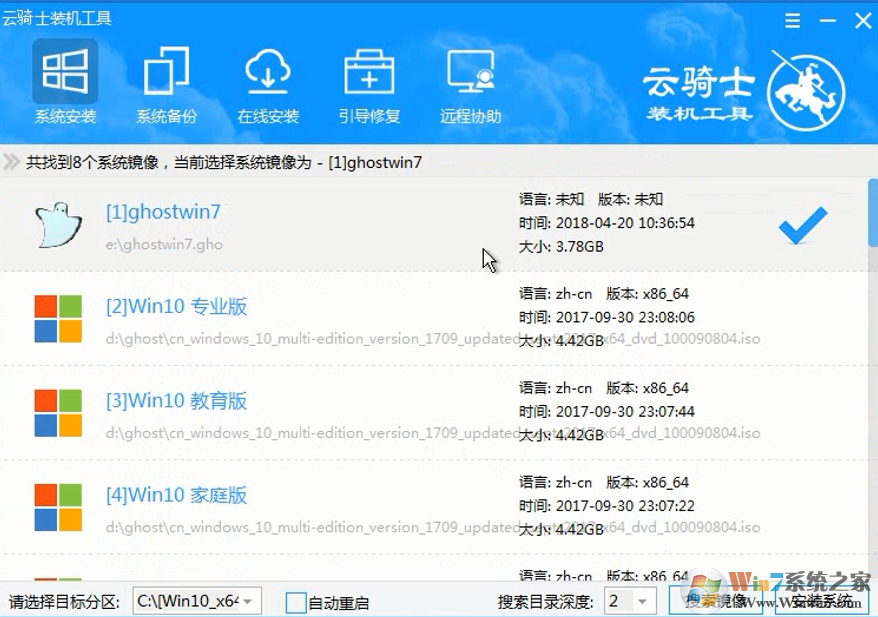This screenshot has width=878, height=617.
Task: Click the 版本: x86_64 text in Win10 专业版 row
Action: pos(647,294)
